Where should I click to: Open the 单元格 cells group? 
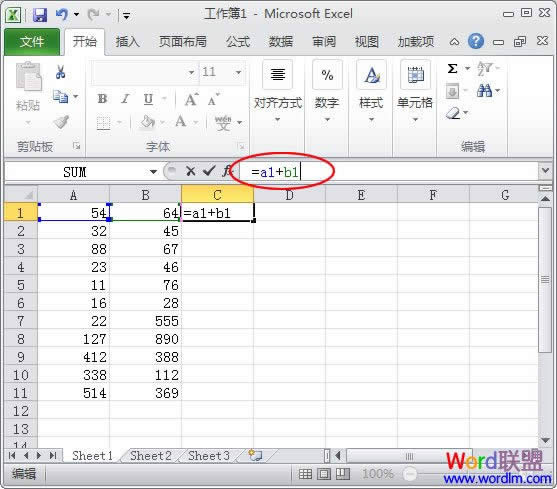point(415,91)
